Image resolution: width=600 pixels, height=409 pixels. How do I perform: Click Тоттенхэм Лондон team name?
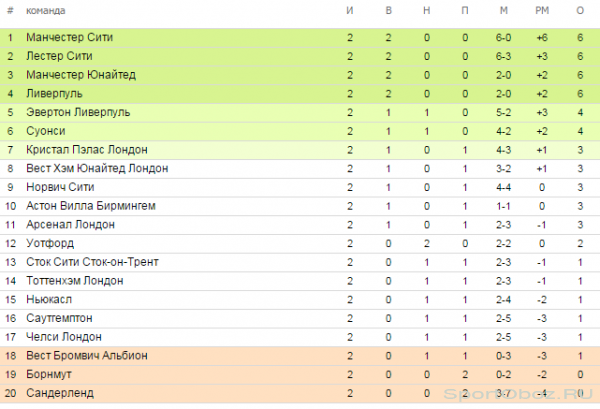coord(75,281)
